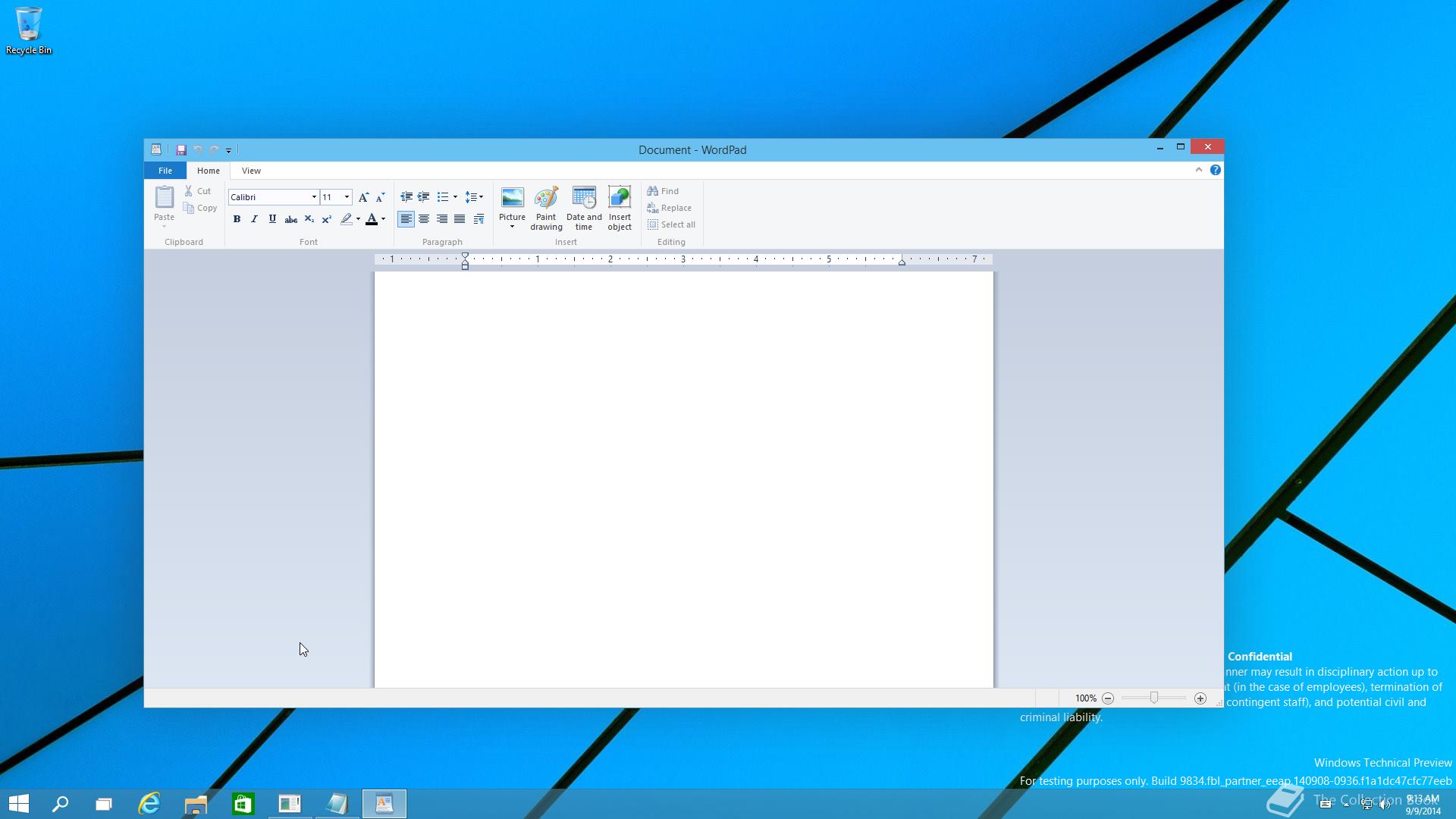Open the text color dropdown arrow
This screenshot has height=819, width=1456.
tap(383, 219)
